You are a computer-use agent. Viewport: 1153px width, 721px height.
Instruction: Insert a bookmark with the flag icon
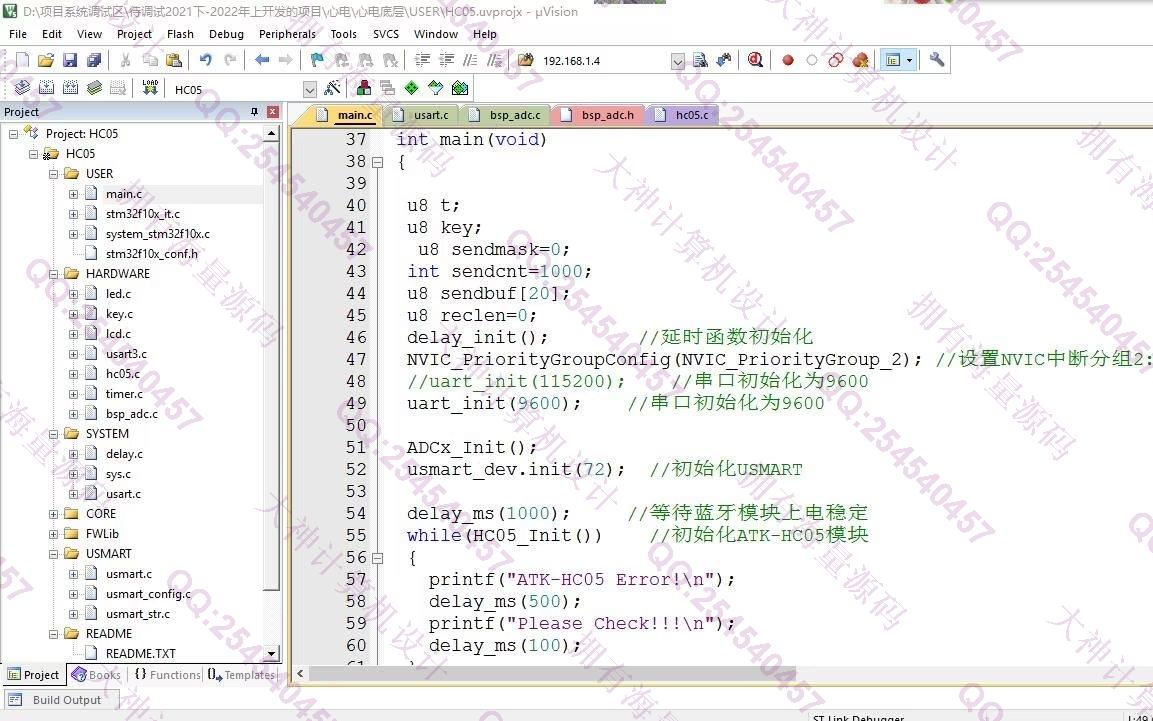click(317, 60)
